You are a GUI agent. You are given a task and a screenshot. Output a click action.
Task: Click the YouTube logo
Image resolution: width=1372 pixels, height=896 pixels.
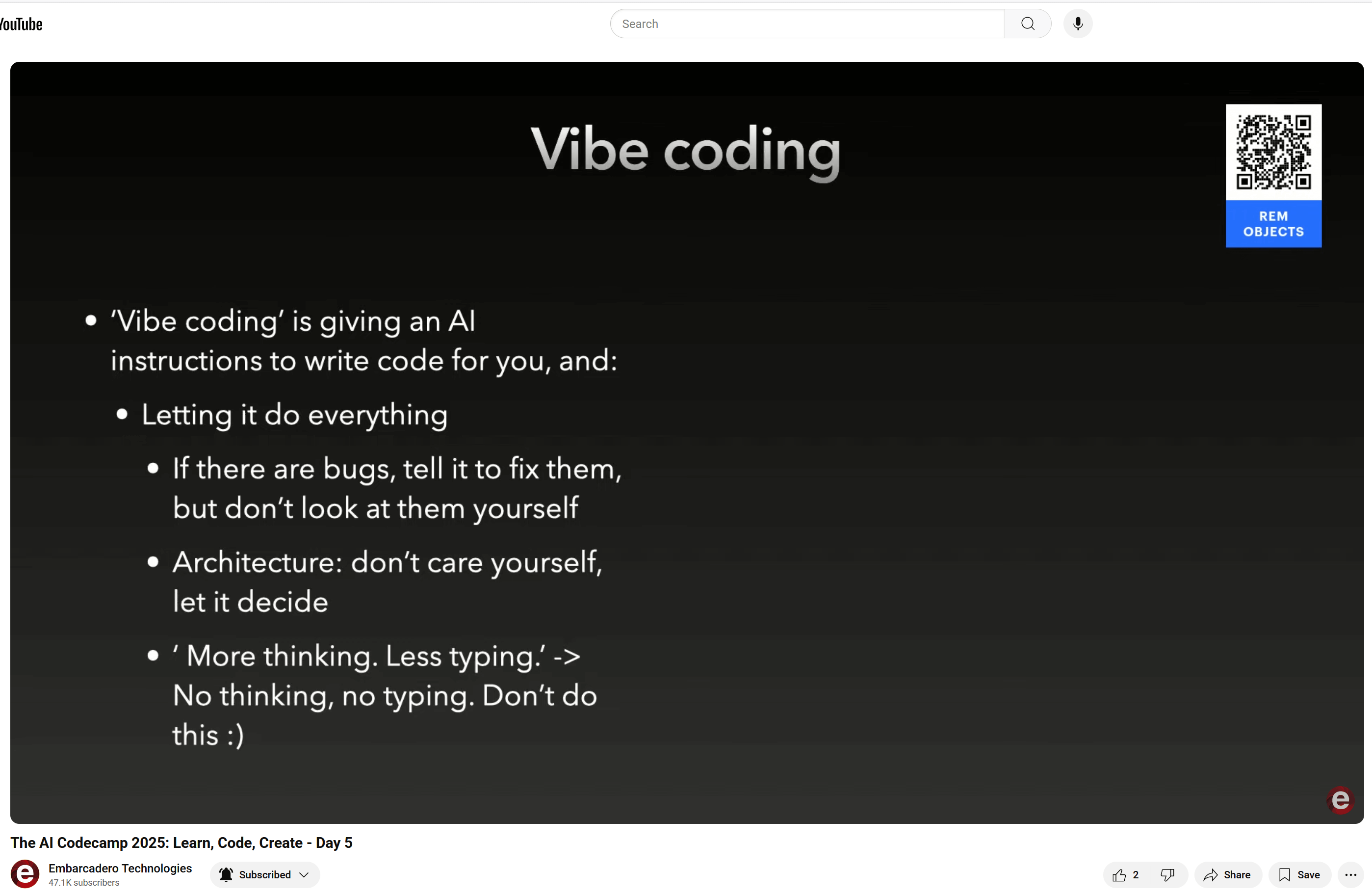coord(21,24)
